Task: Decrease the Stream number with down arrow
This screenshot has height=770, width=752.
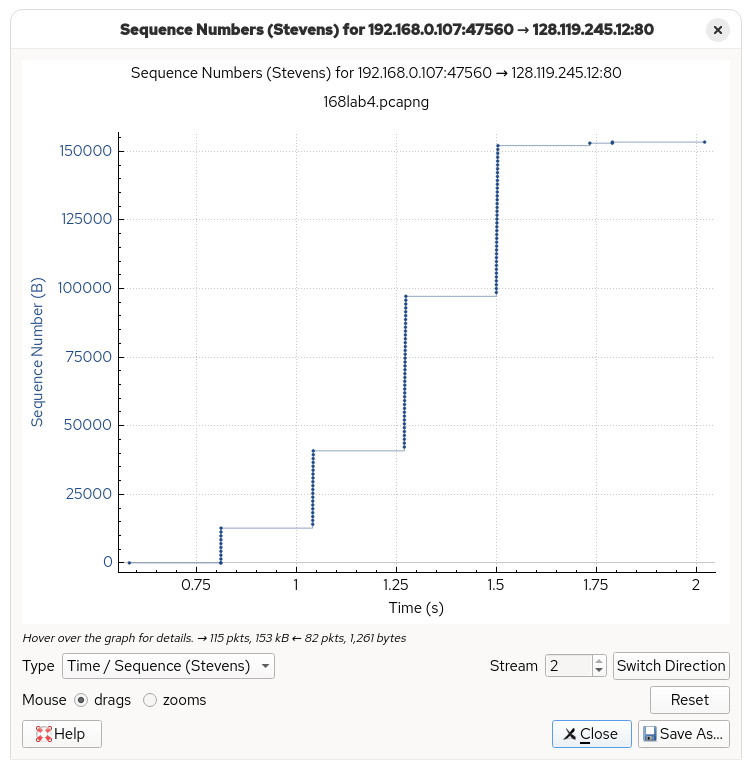Action: click(599, 672)
